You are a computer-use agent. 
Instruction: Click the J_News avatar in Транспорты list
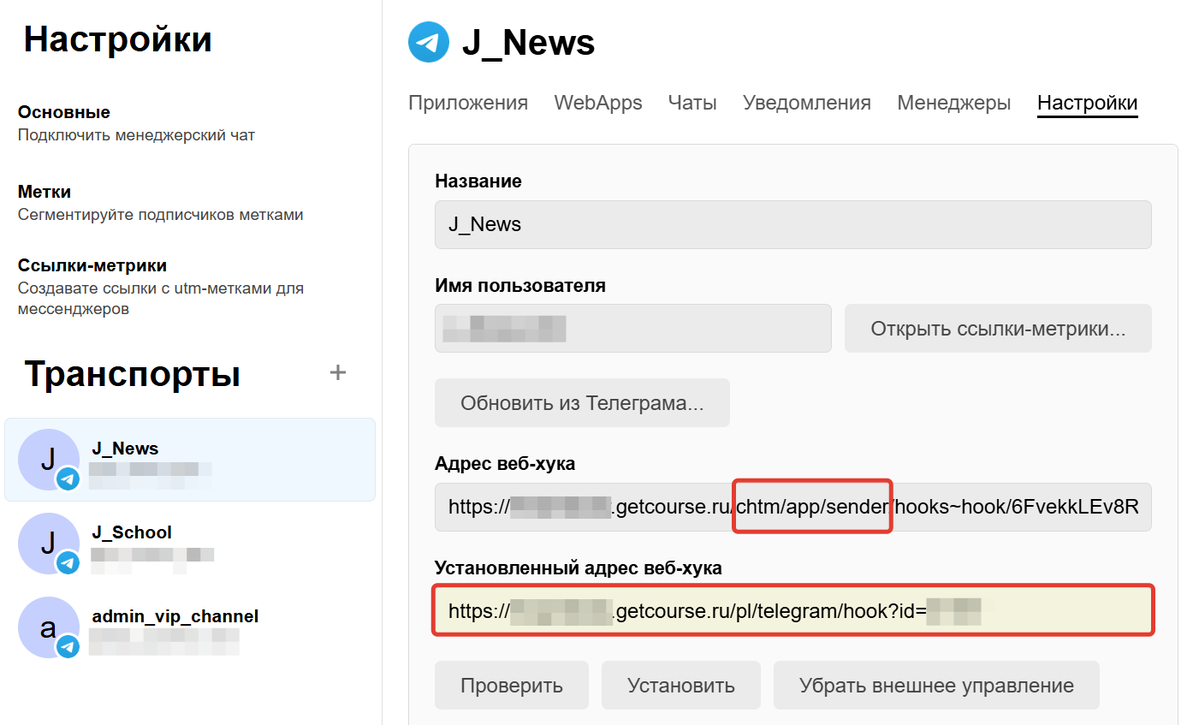coord(49,460)
